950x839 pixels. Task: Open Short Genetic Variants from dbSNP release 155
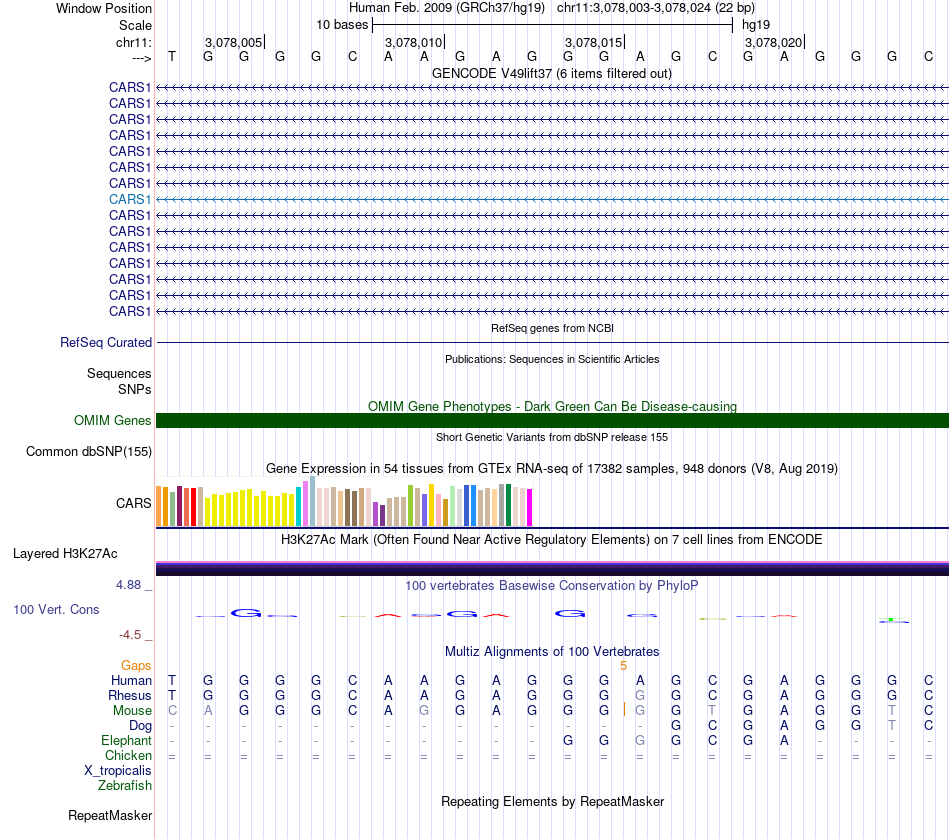[x=552, y=437]
